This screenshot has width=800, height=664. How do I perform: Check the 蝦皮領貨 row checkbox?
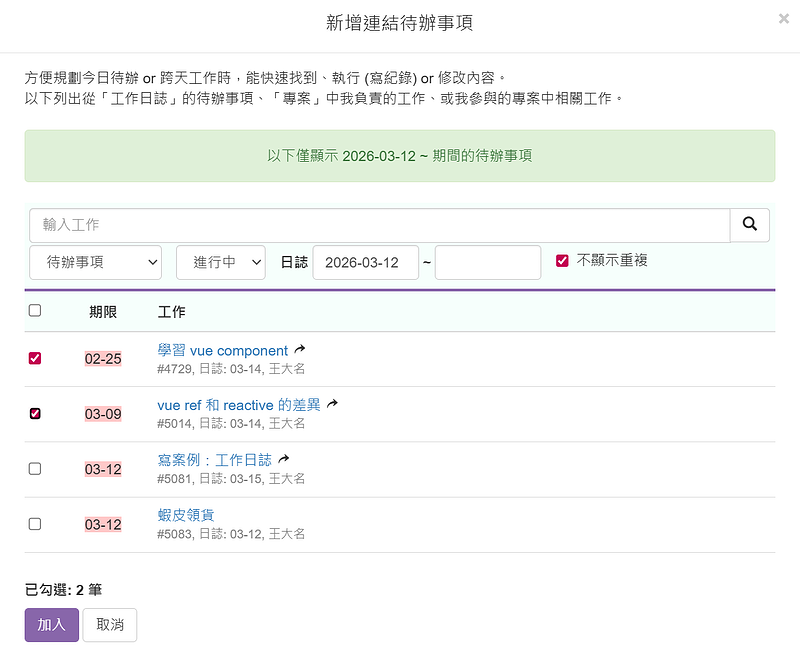(x=35, y=523)
